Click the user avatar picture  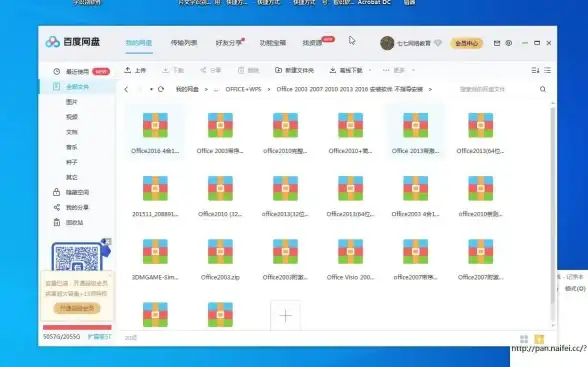tap(387, 43)
